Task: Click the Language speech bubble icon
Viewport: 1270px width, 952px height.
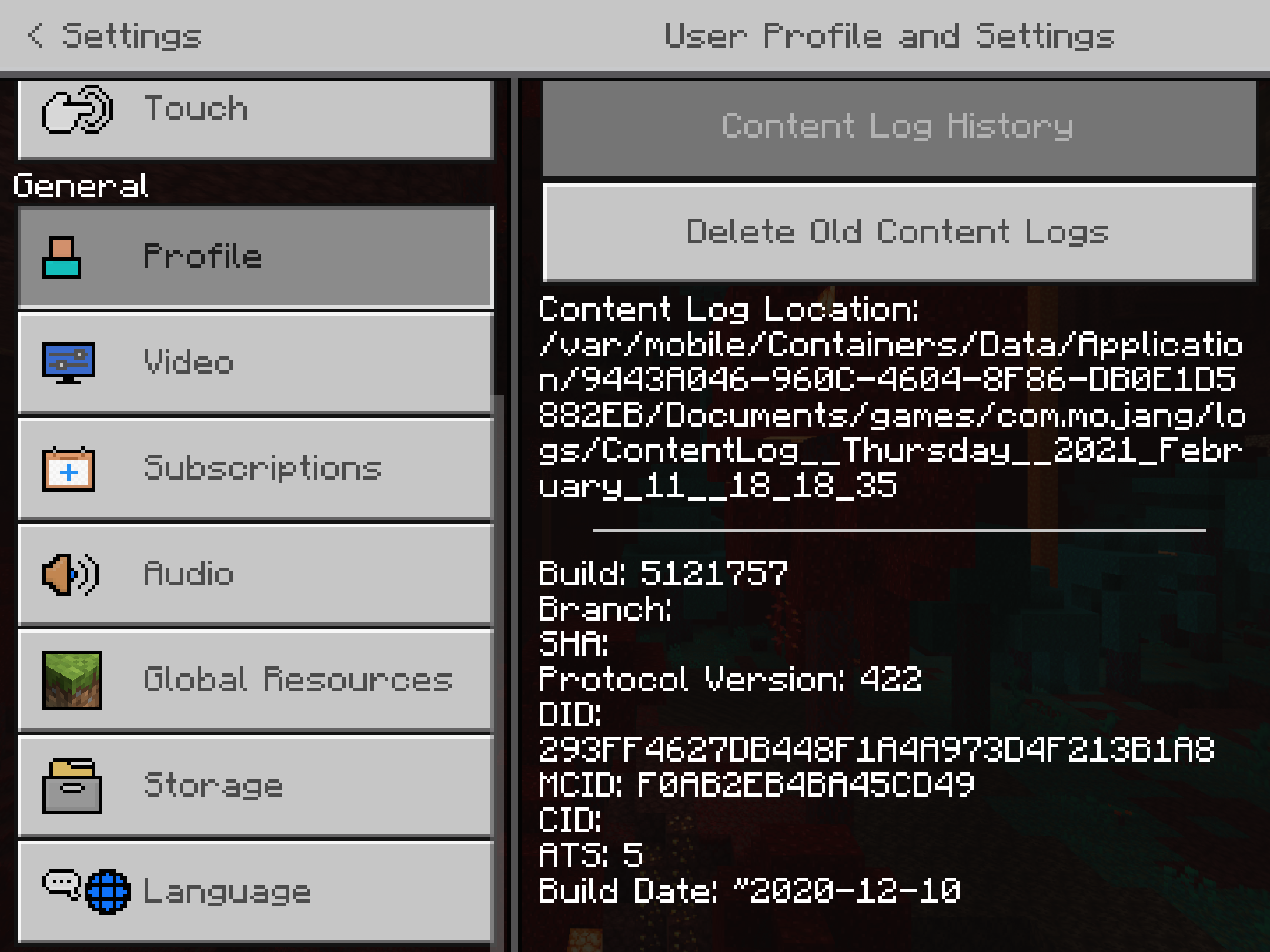Action: tap(62, 883)
